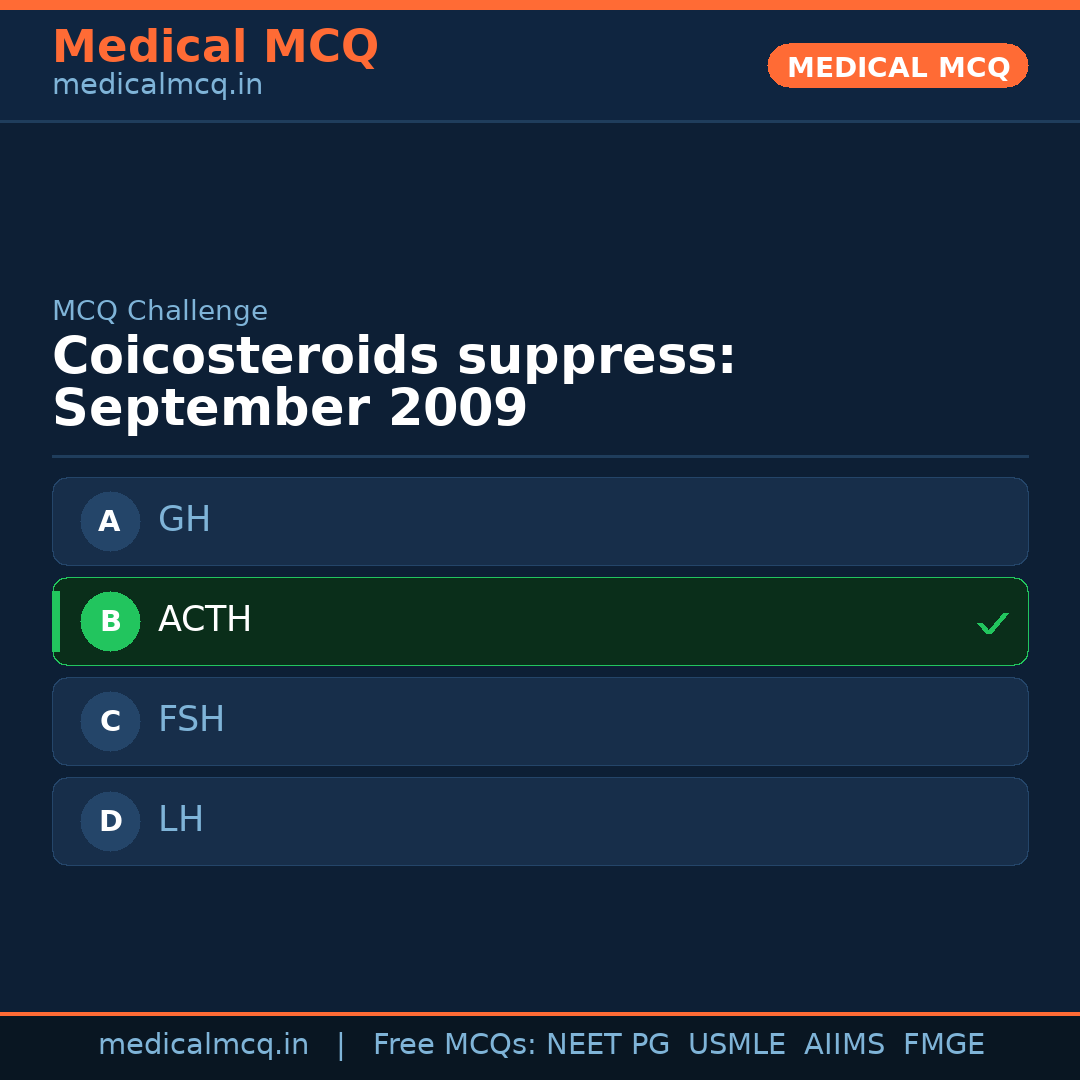Click NEET PG in the footer
Viewport: 1080px width, 1080px height.
pos(608,1045)
